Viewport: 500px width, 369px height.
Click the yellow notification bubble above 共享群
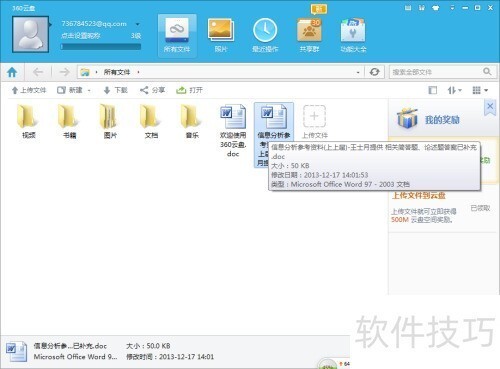click(319, 9)
